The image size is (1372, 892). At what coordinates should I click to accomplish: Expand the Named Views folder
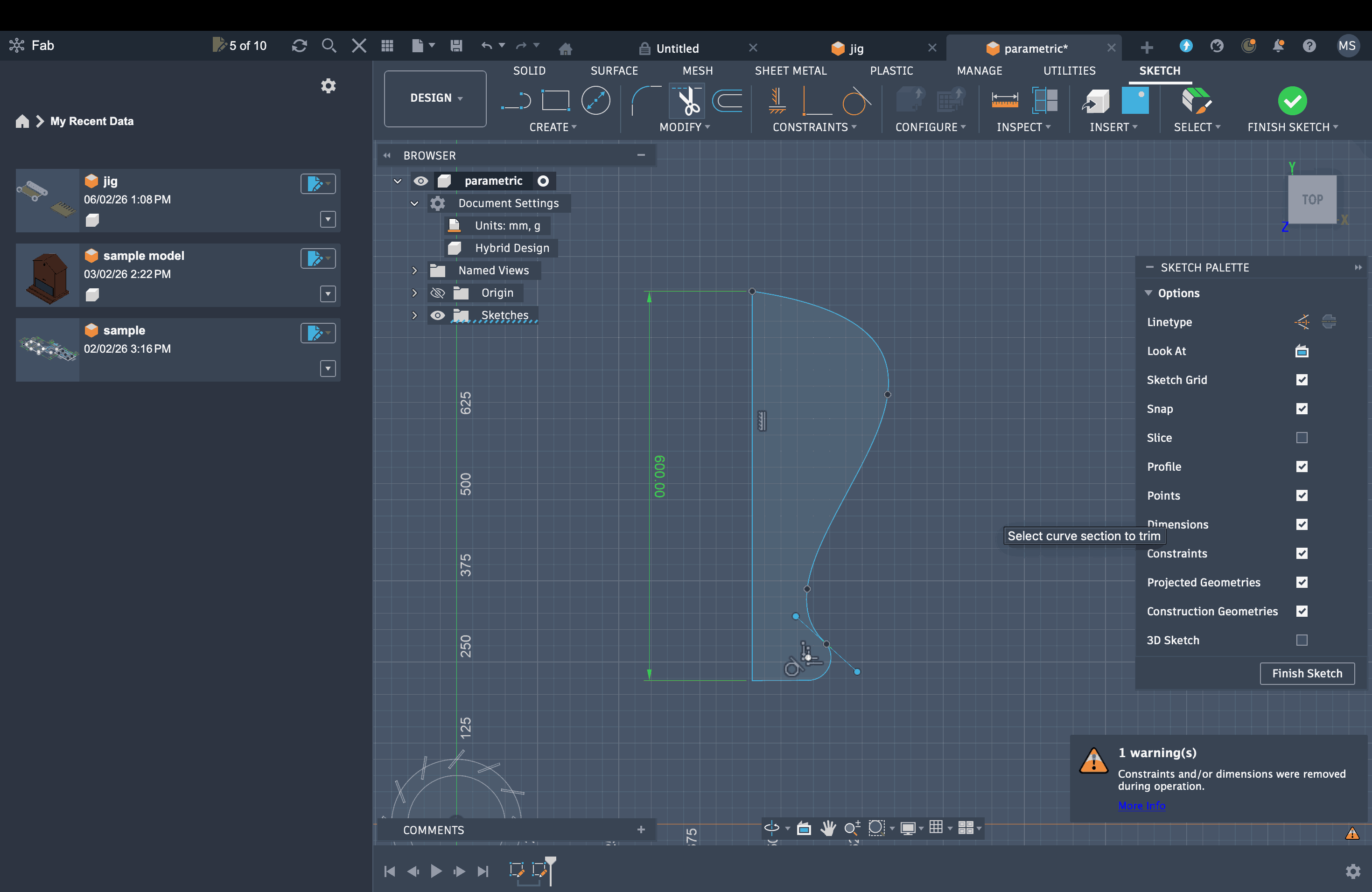pyautogui.click(x=414, y=270)
